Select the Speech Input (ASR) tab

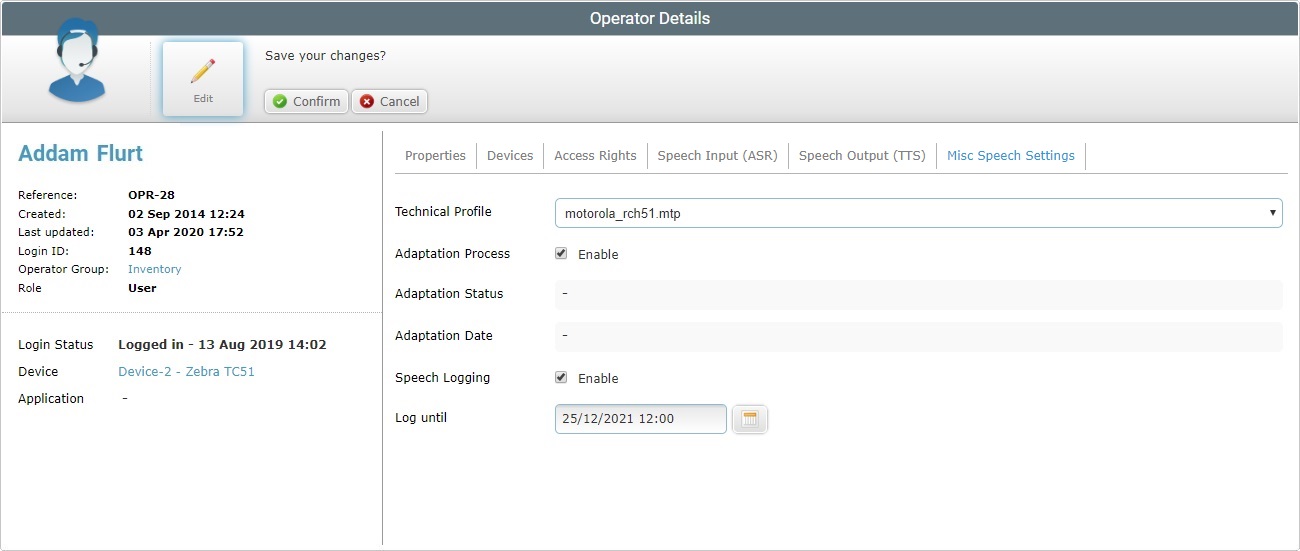[x=717, y=156]
